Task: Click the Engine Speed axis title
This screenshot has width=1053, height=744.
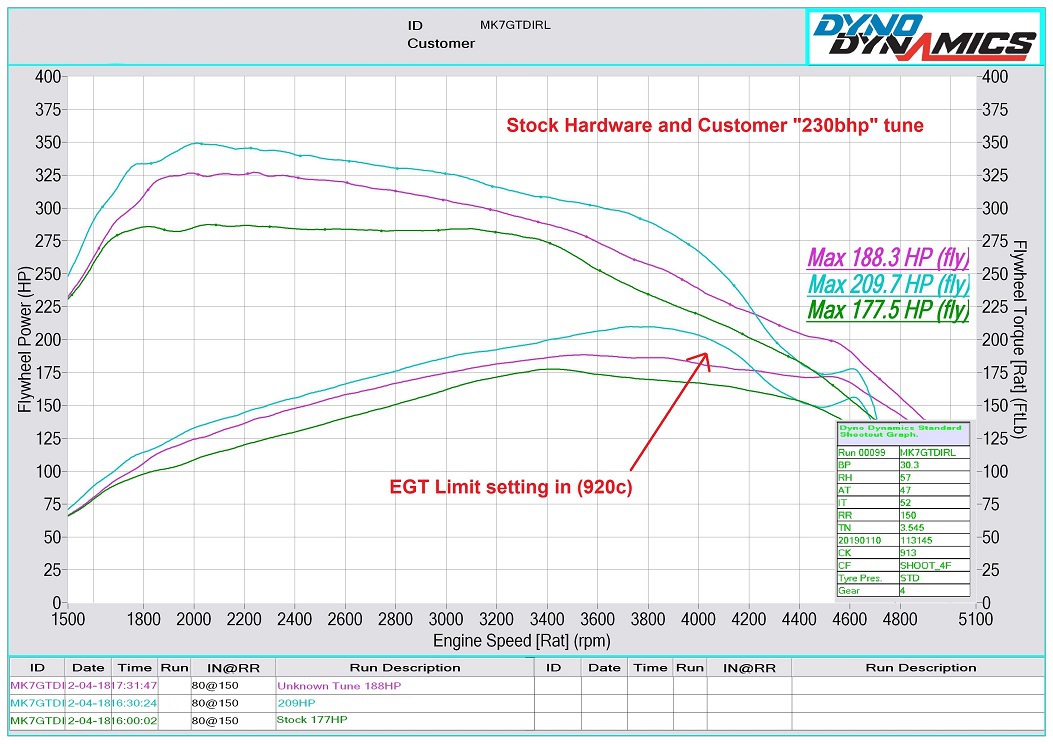Action: pos(521,641)
